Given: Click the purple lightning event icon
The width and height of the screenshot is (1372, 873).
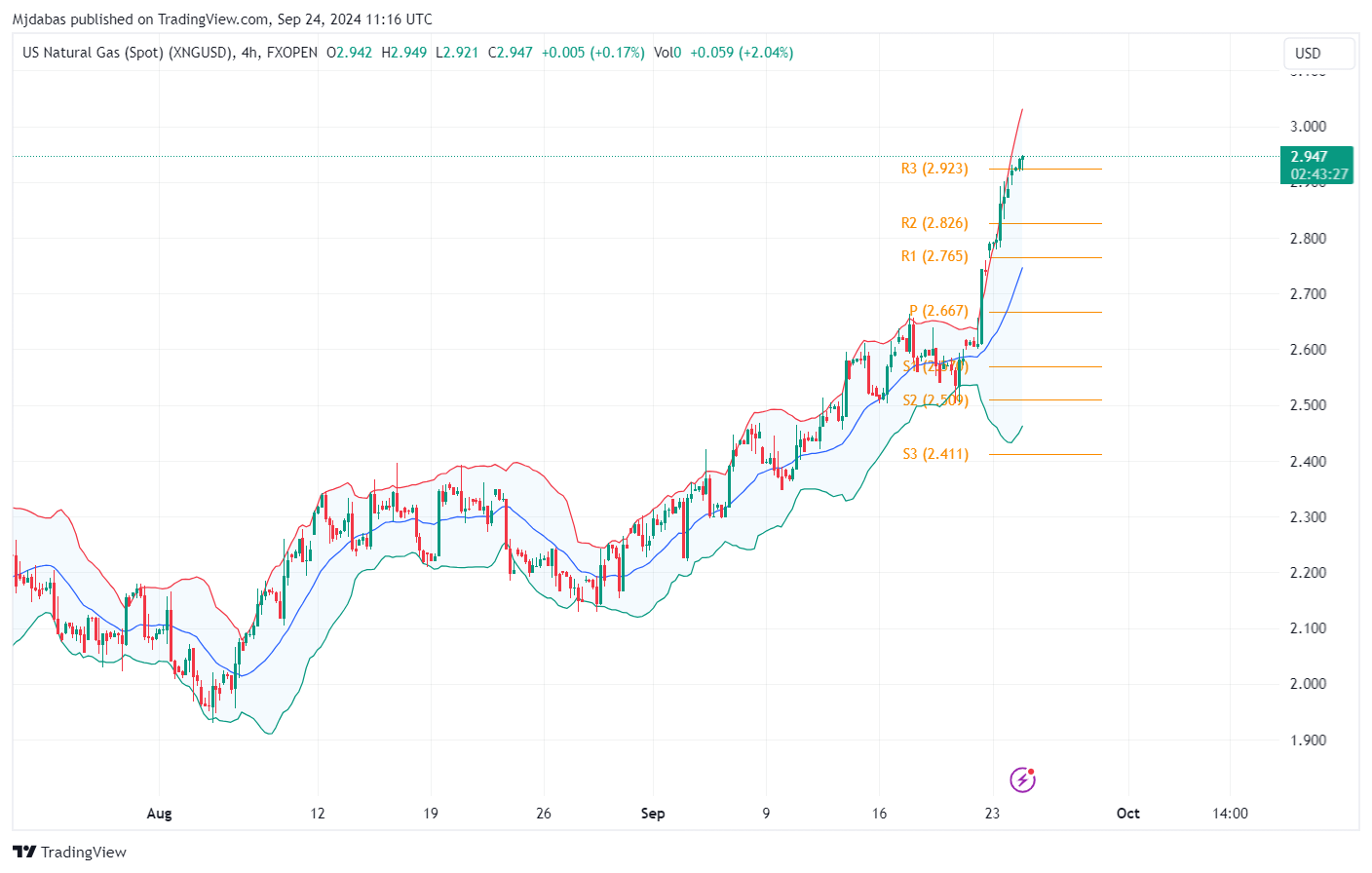Looking at the screenshot, I should (x=1022, y=779).
